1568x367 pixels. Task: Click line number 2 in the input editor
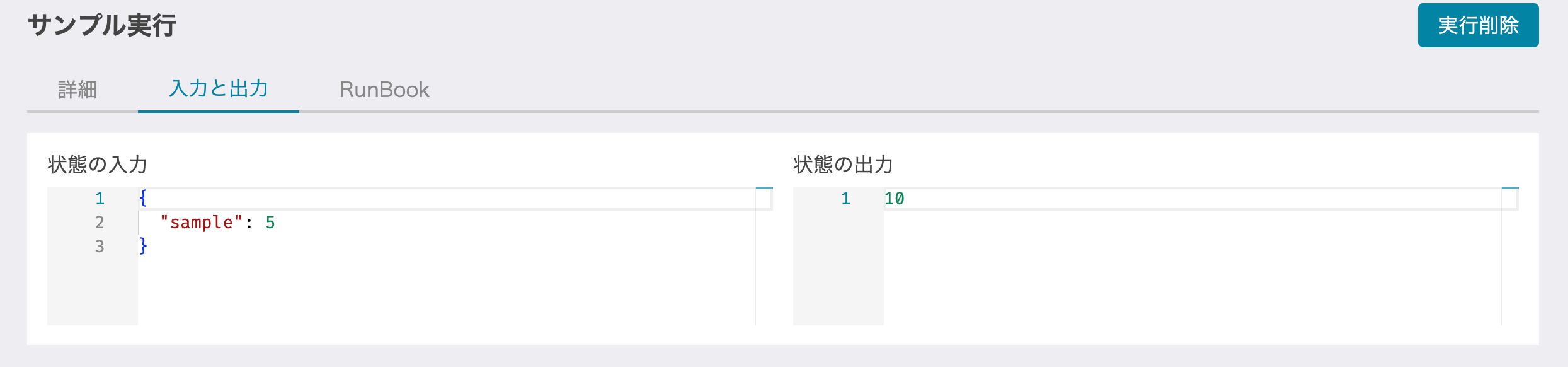pyautogui.click(x=99, y=222)
